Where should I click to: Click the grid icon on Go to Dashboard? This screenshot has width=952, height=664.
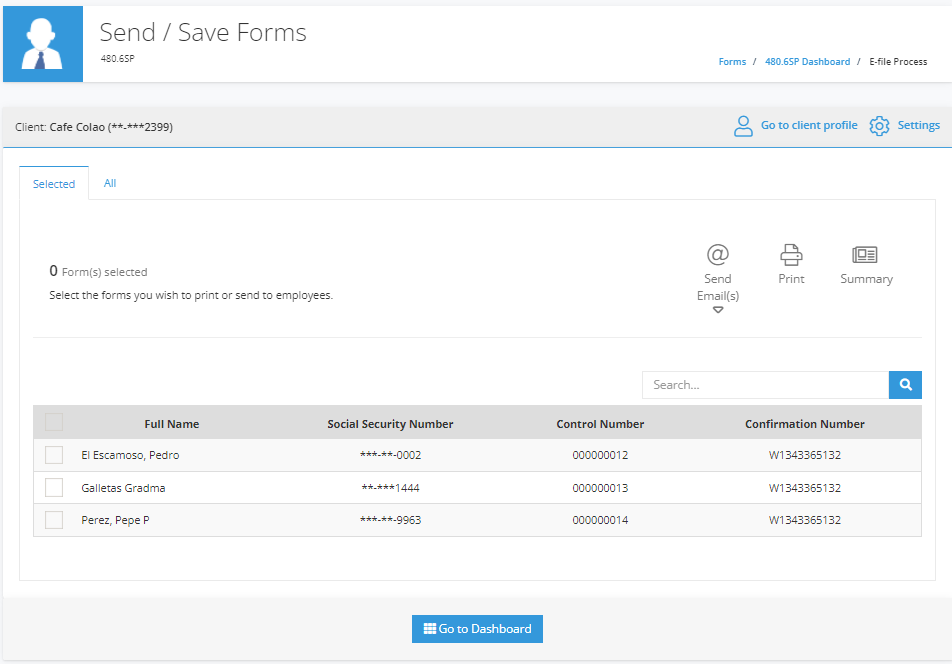coord(430,629)
